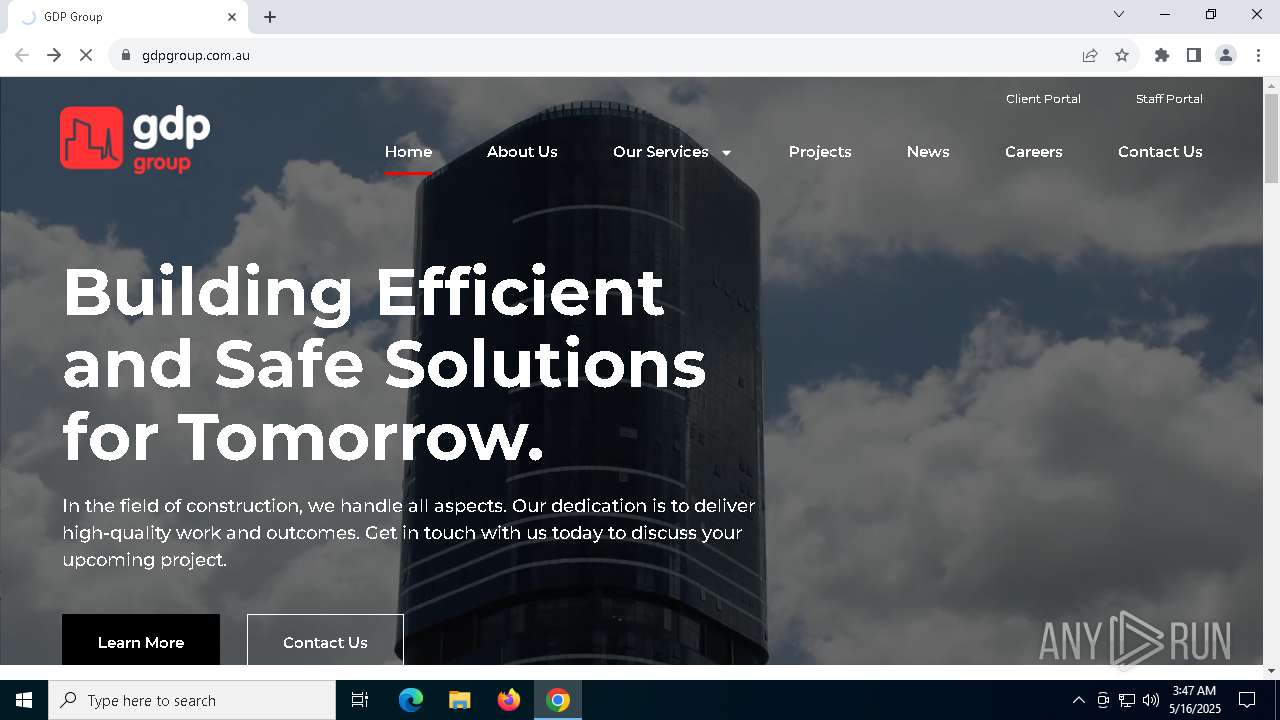The image size is (1280, 720).
Task: Click the paragraph about construction aspects
Action: tap(409, 533)
